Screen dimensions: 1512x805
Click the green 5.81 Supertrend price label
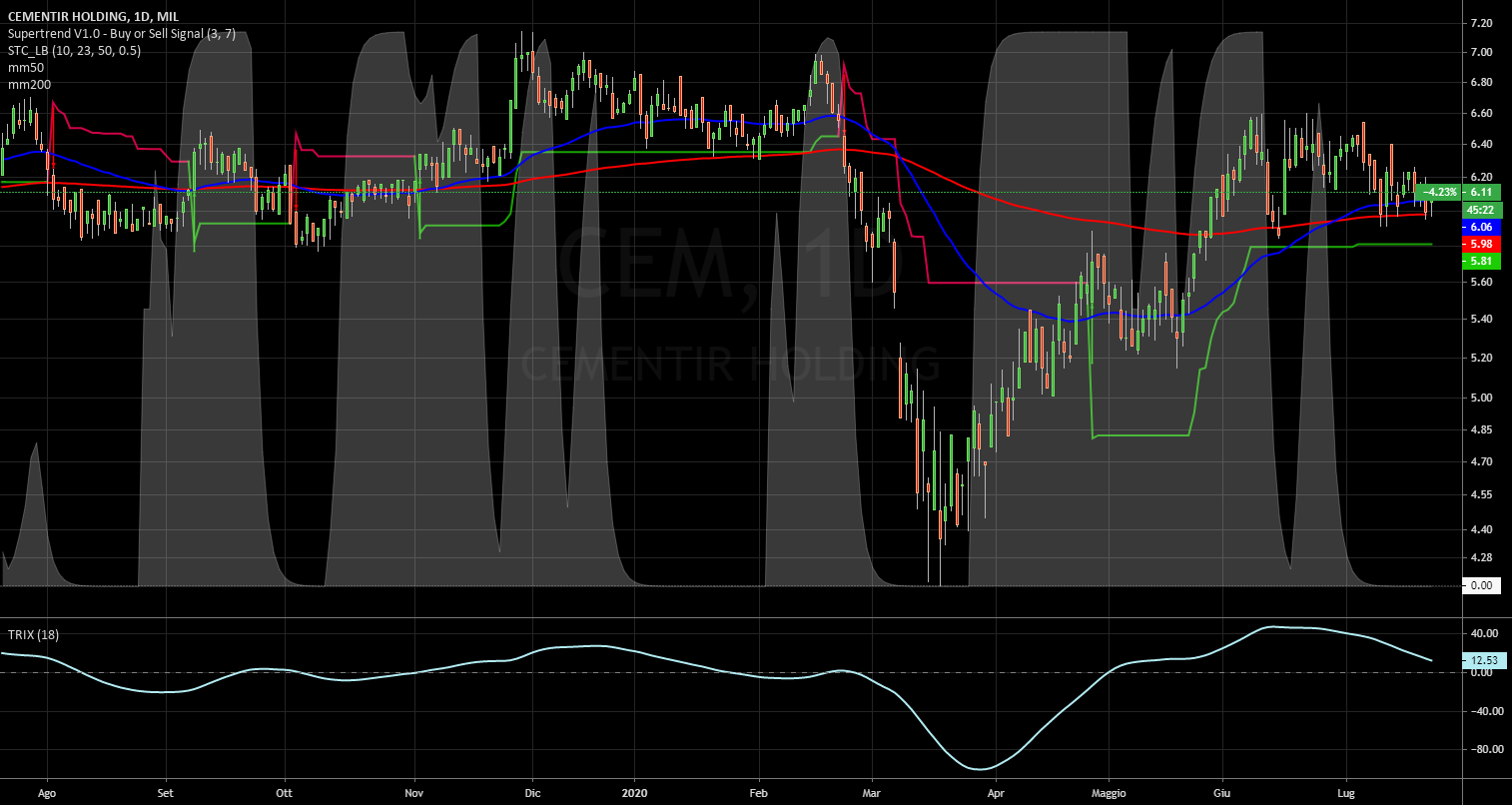click(1480, 261)
